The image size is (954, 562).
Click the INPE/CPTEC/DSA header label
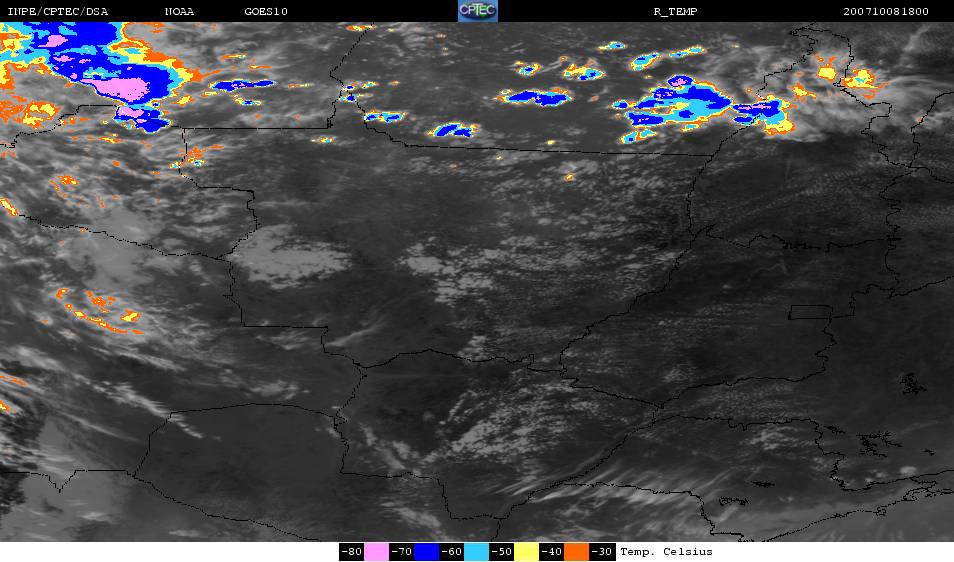58,12
